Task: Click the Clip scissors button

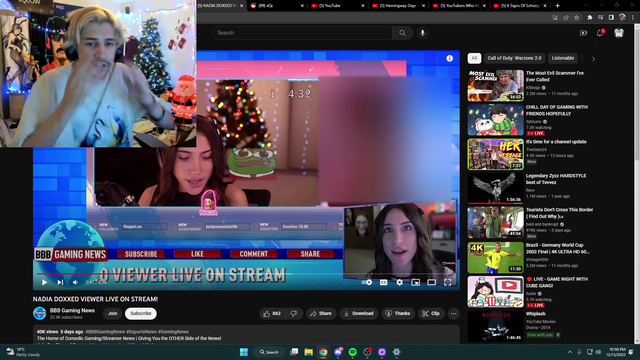Action: tap(431, 313)
